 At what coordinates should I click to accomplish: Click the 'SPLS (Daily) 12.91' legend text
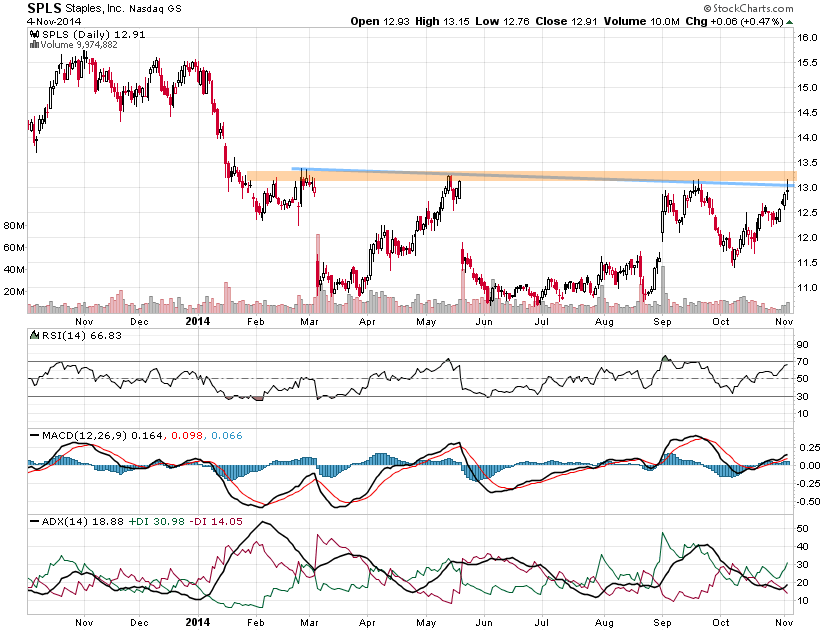tap(94, 34)
